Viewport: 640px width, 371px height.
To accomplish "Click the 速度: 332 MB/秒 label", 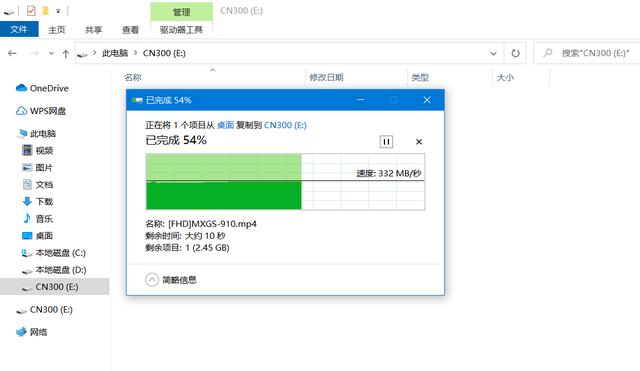I will [389, 173].
